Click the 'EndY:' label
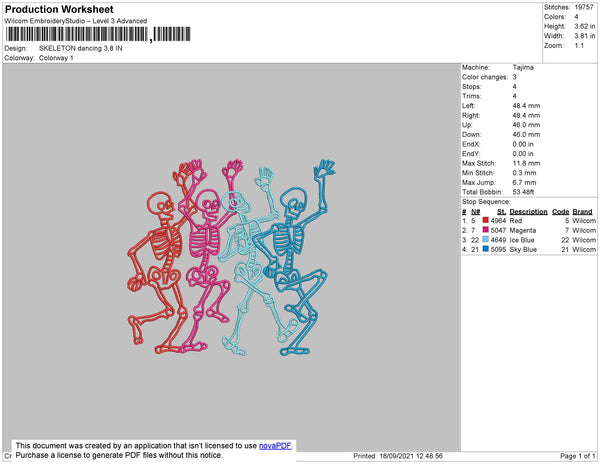The image size is (600, 464). click(471, 154)
